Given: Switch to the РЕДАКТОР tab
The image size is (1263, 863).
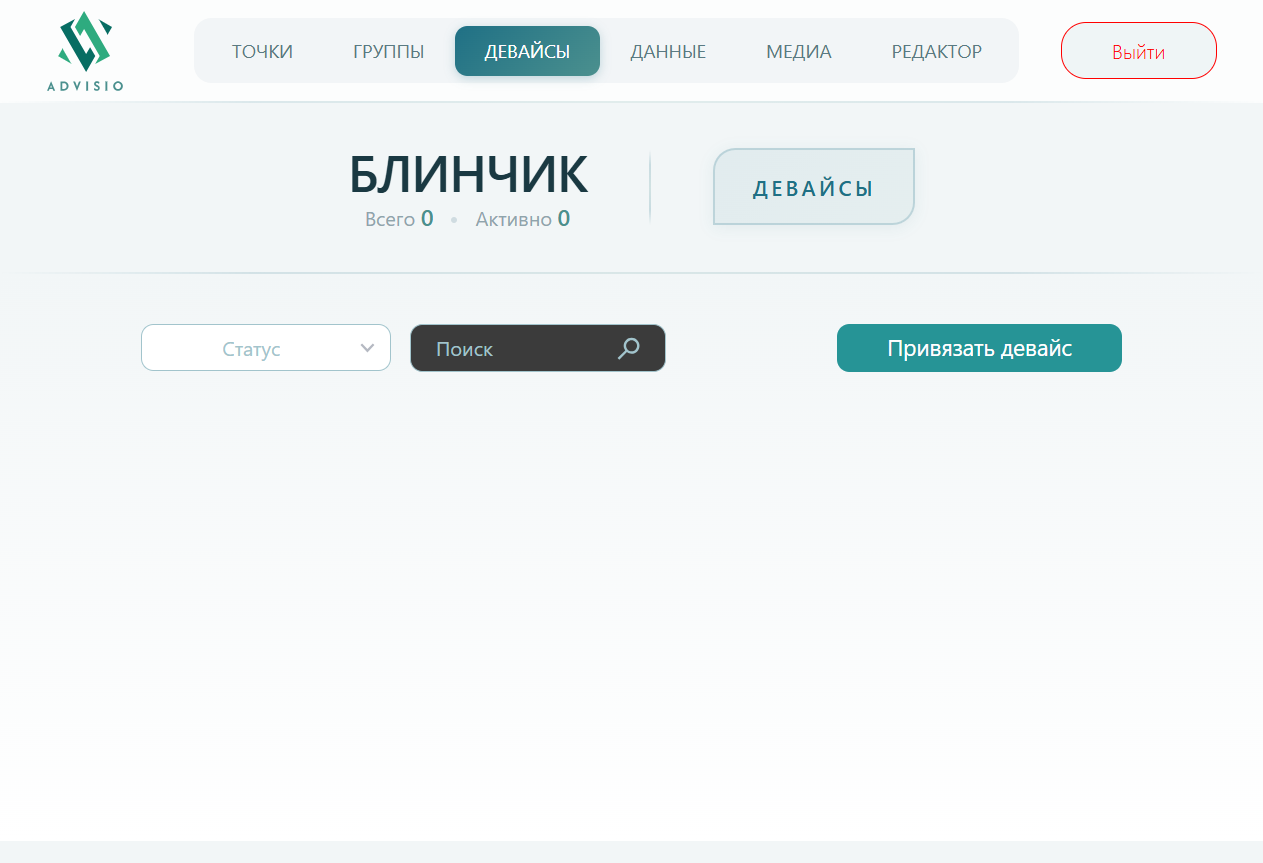Looking at the screenshot, I should [936, 50].
